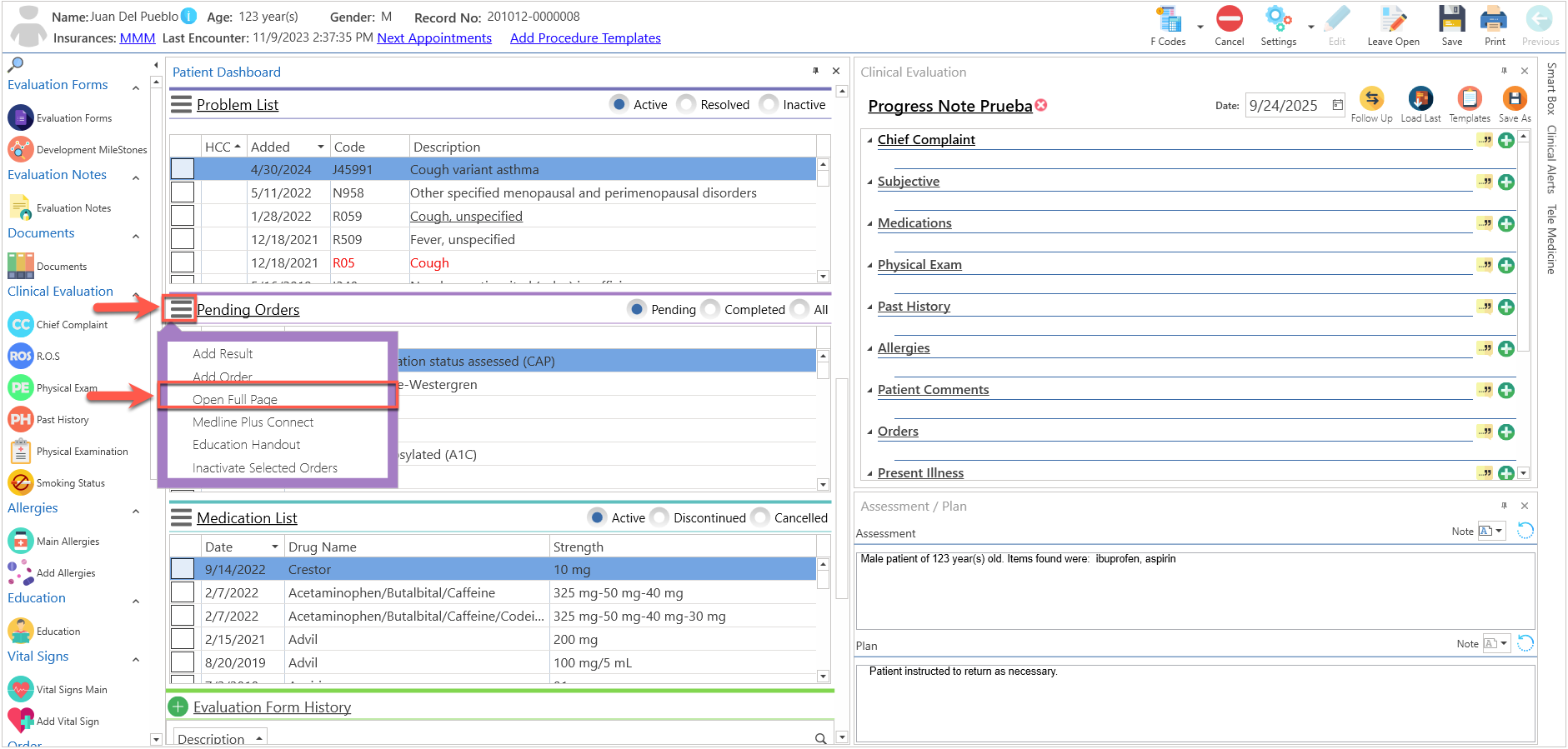
Task: Open the Settings gears icon
Action: [x=1278, y=18]
